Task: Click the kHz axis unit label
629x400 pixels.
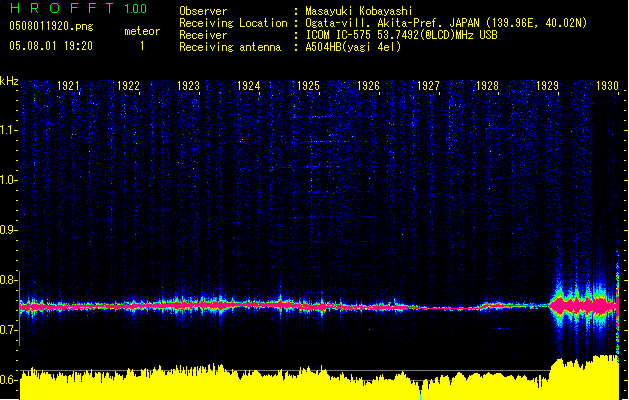Action: [x=9, y=81]
